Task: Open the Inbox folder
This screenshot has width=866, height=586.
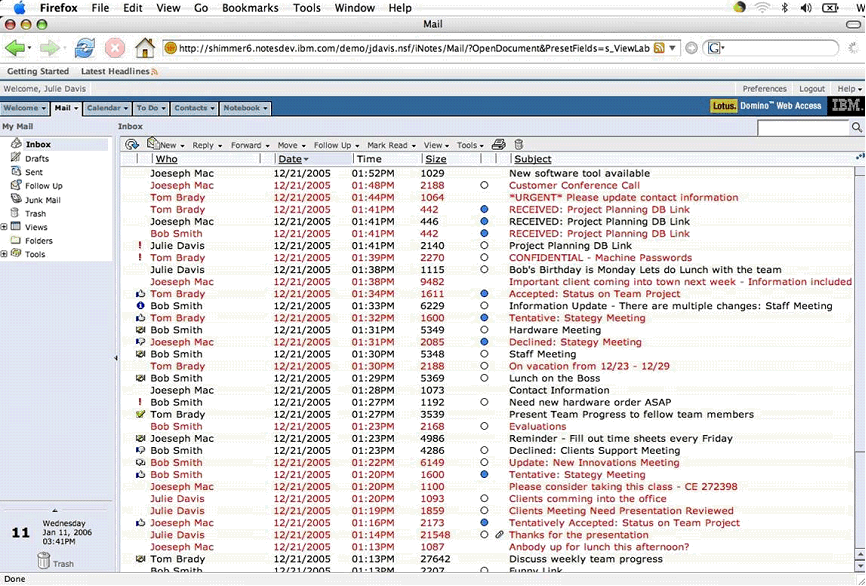Action: [38, 144]
